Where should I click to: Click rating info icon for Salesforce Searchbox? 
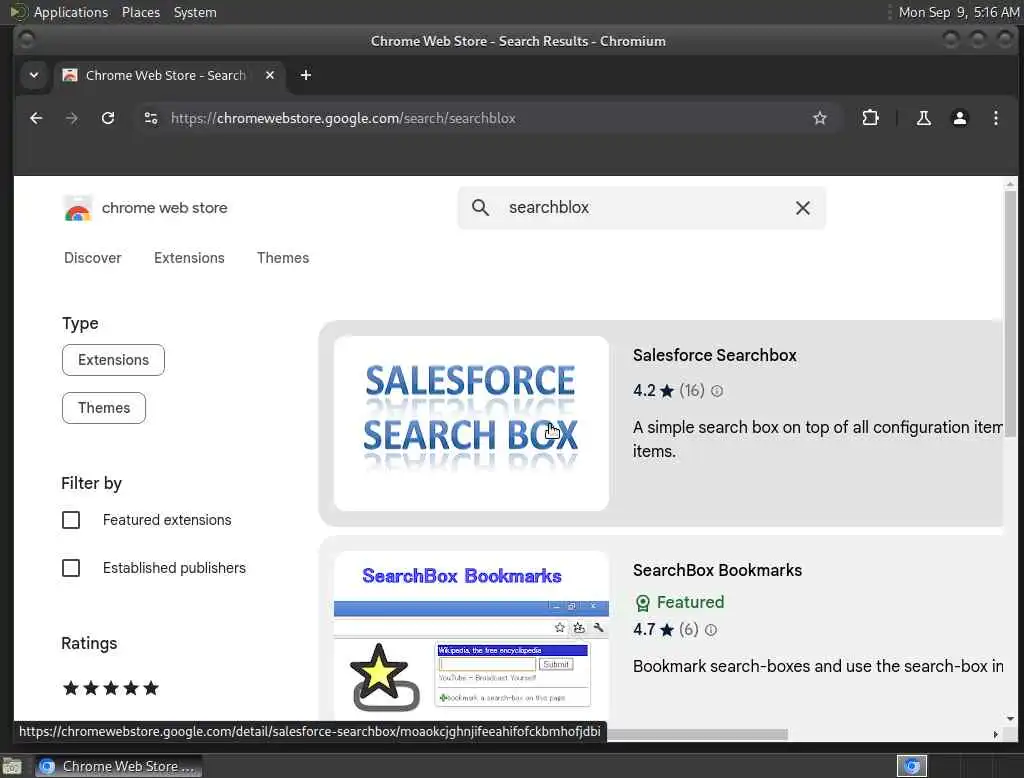coord(716,391)
